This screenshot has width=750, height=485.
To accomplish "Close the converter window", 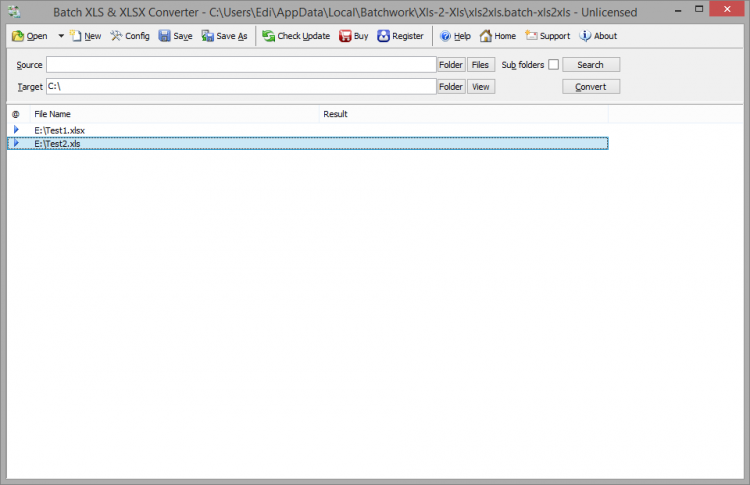I will click(727, 9).
